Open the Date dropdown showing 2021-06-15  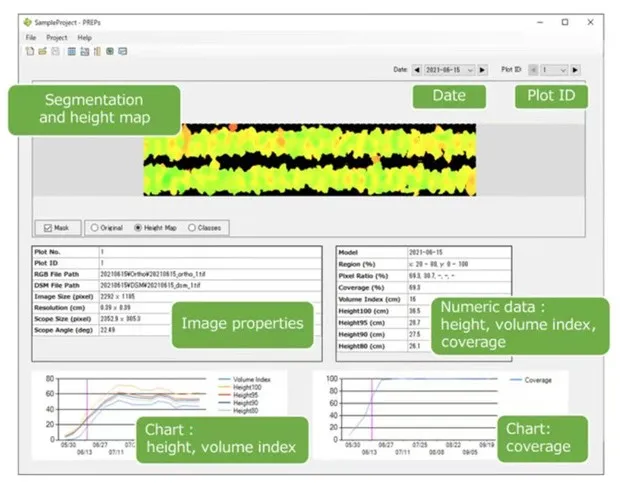(449, 70)
